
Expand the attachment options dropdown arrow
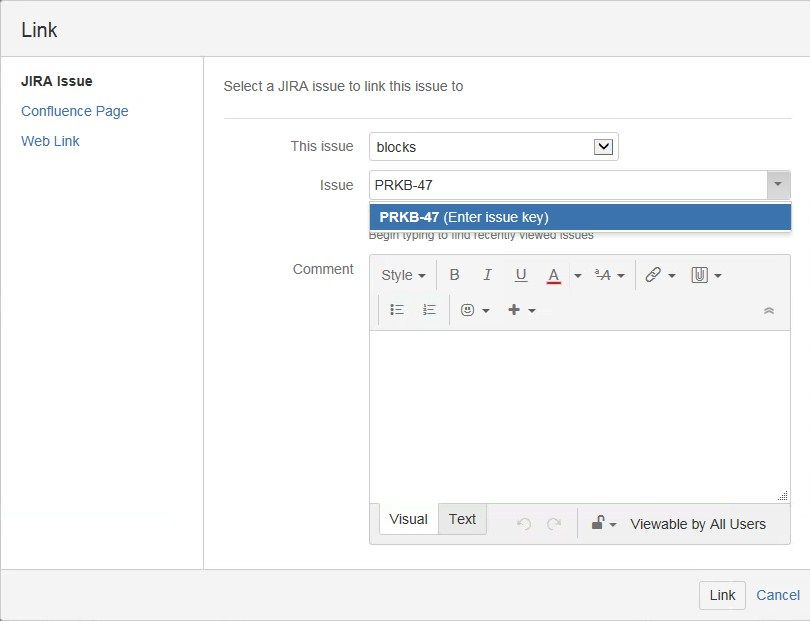click(718, 276)
